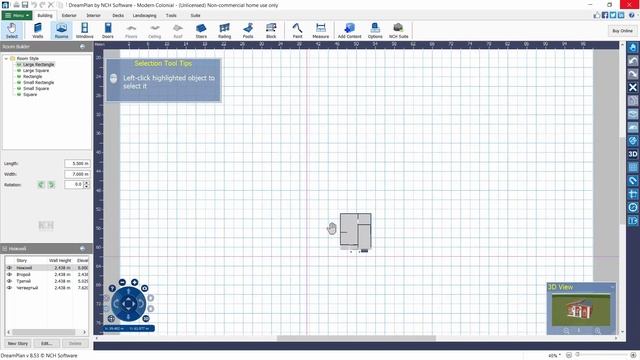Pick the Doors tool
640x360 pixels.
[108, 31]
